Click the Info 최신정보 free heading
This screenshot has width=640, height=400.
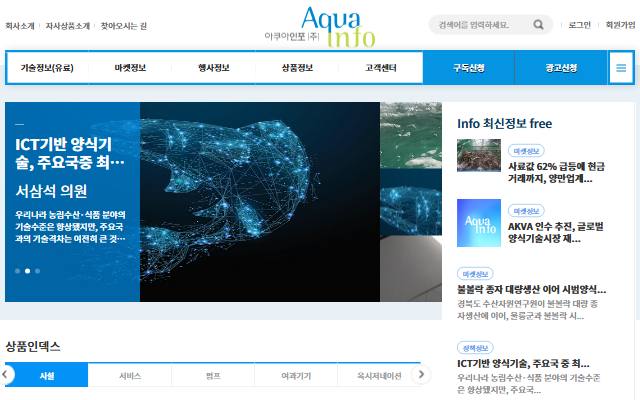(504, 123)
